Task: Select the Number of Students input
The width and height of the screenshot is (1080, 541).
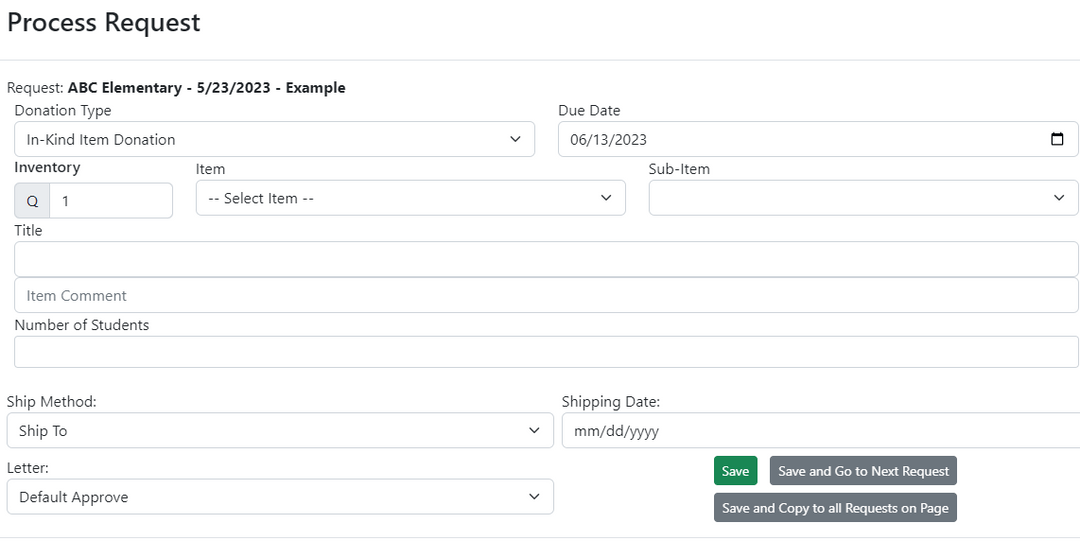Action: pyautogui.click(x=546, y=352)
